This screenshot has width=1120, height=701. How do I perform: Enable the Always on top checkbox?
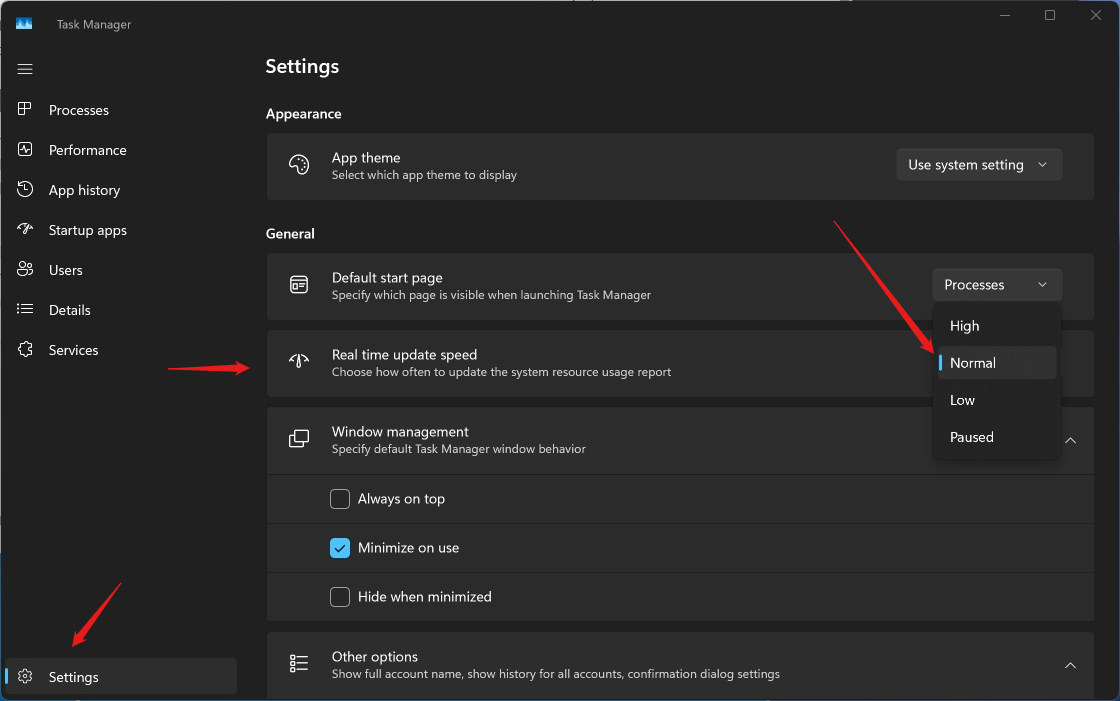tap(340, 499)
